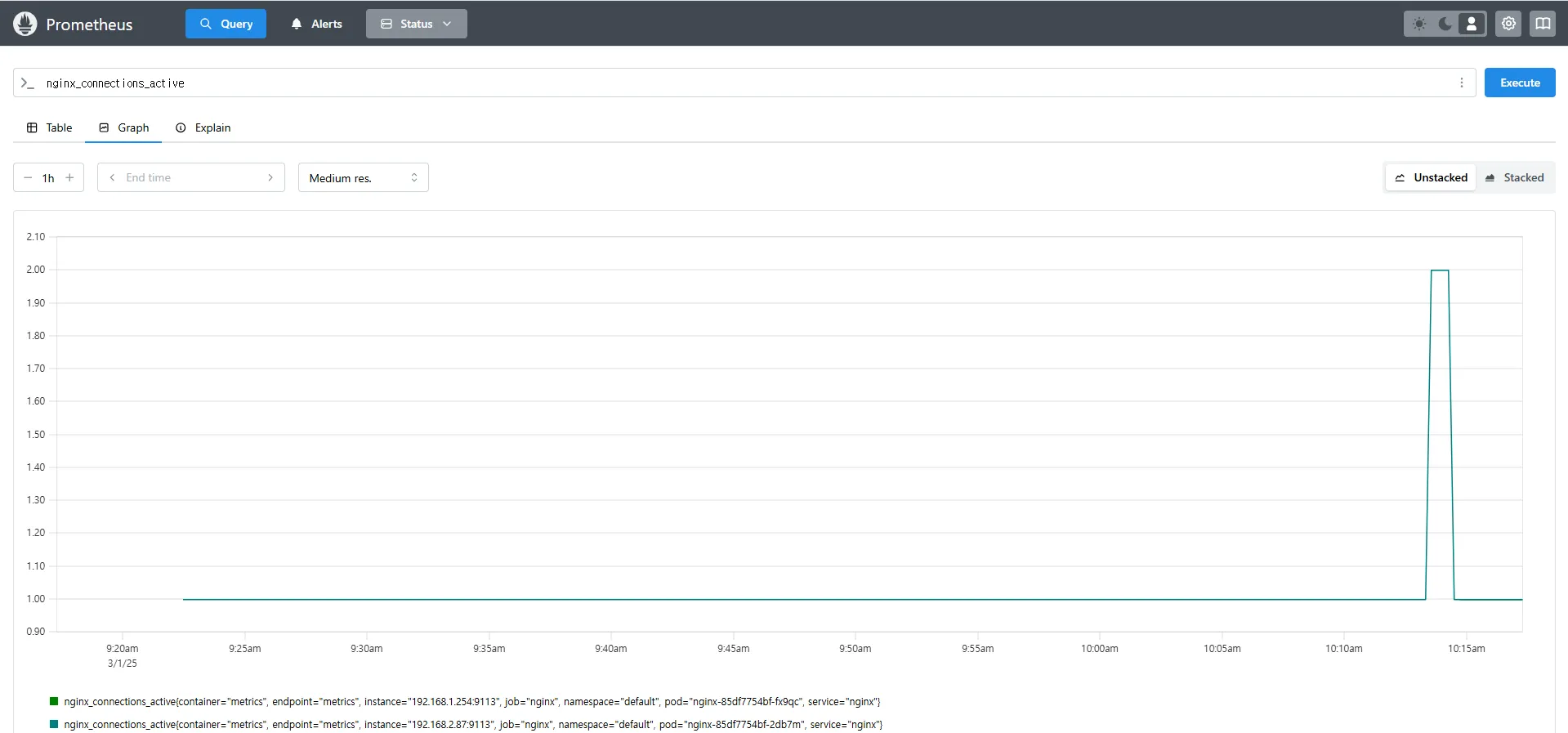Image resolution: width=1568 pixels, height=733 pixels.
Task: Click the 10:15am x-axis label
Action: click(1466, 649)
